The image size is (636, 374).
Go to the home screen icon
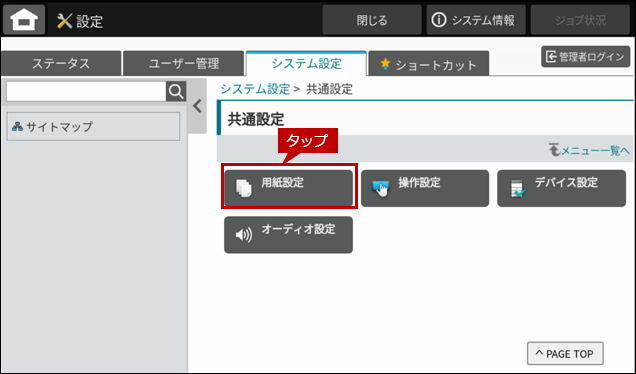(24, 19)
